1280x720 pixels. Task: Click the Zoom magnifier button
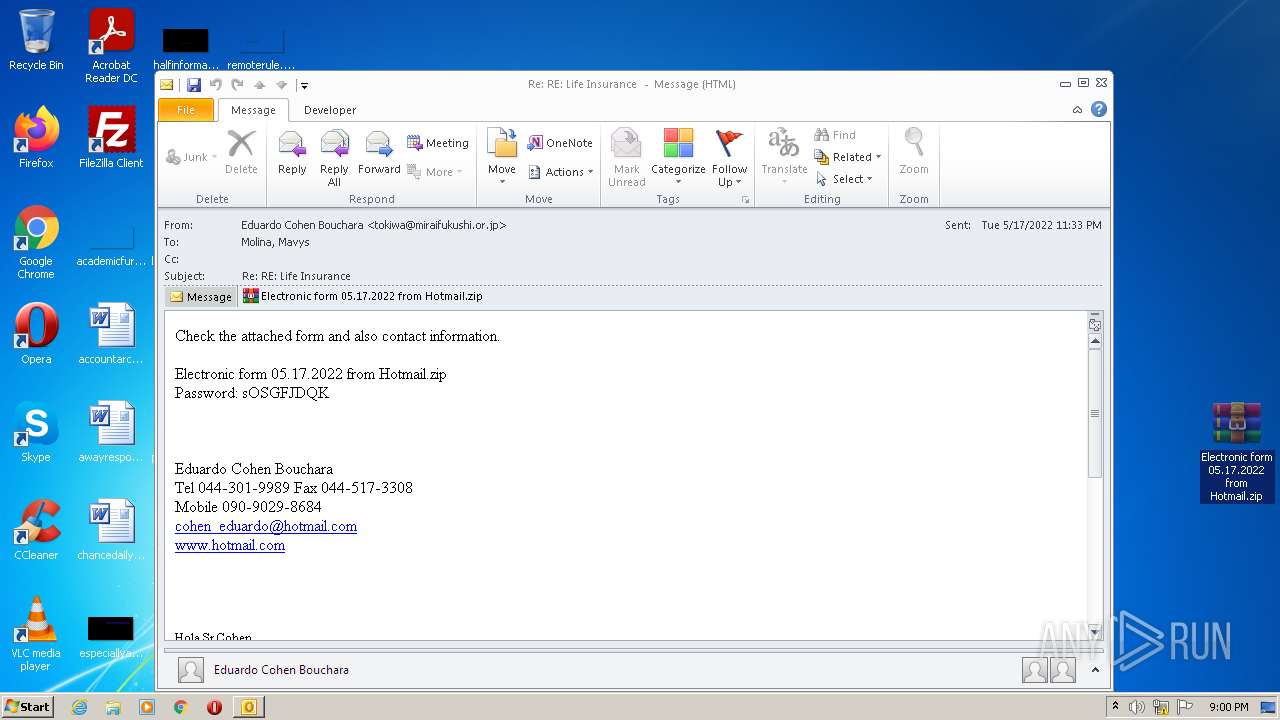914,153
